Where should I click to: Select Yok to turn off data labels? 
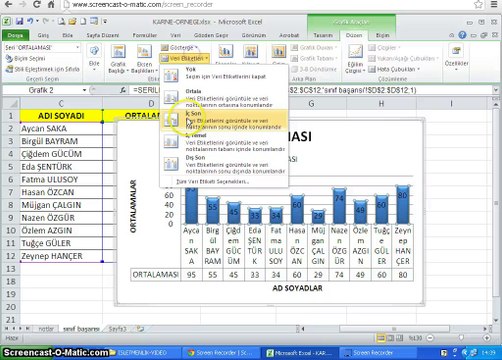(x=224, y=74)
